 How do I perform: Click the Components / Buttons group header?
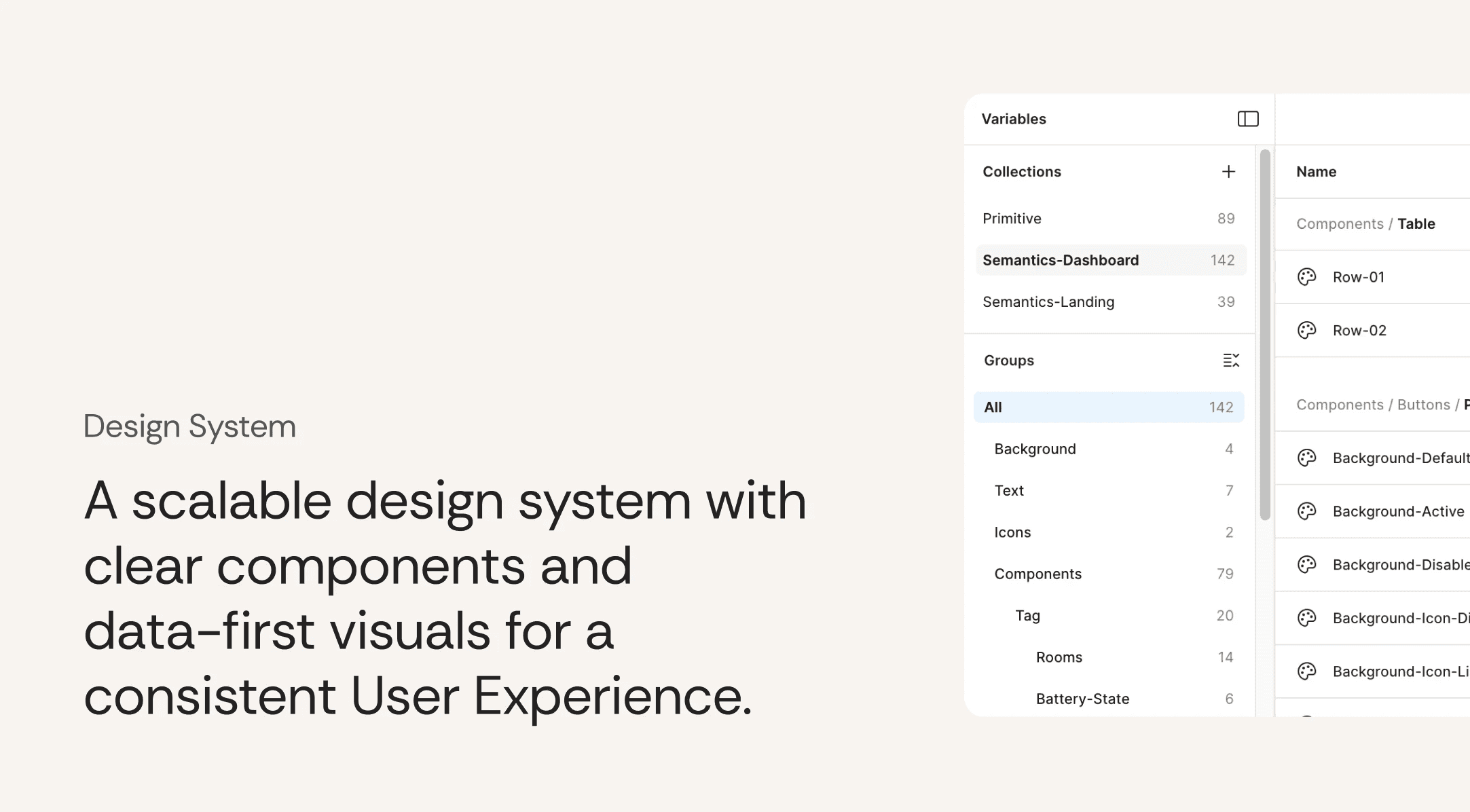click(1382, 405)
